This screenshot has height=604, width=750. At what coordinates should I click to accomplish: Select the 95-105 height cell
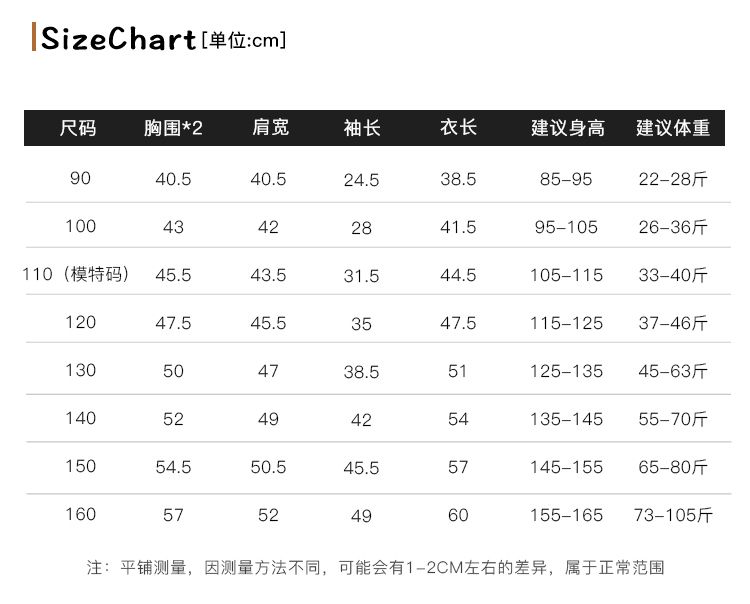pyautogui.click(x=566, y=227)
